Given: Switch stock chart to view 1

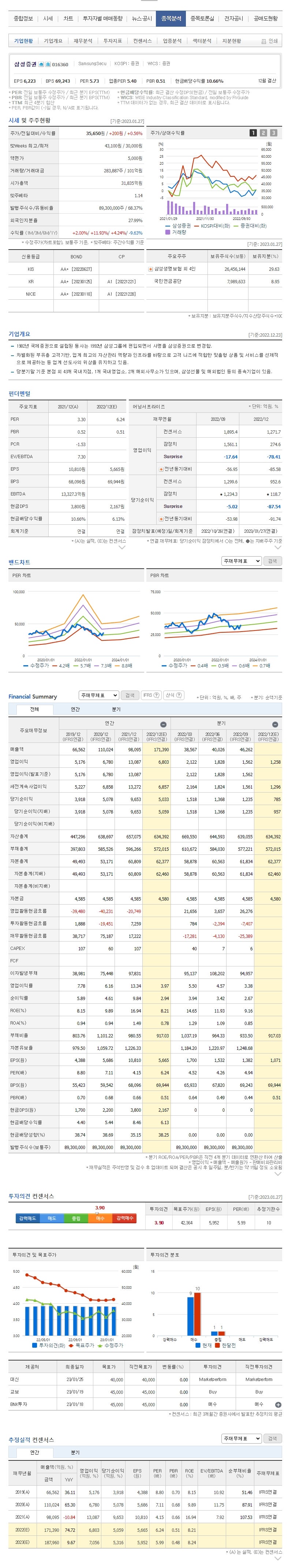Looking at the screenshot, I should coord(253,133).
